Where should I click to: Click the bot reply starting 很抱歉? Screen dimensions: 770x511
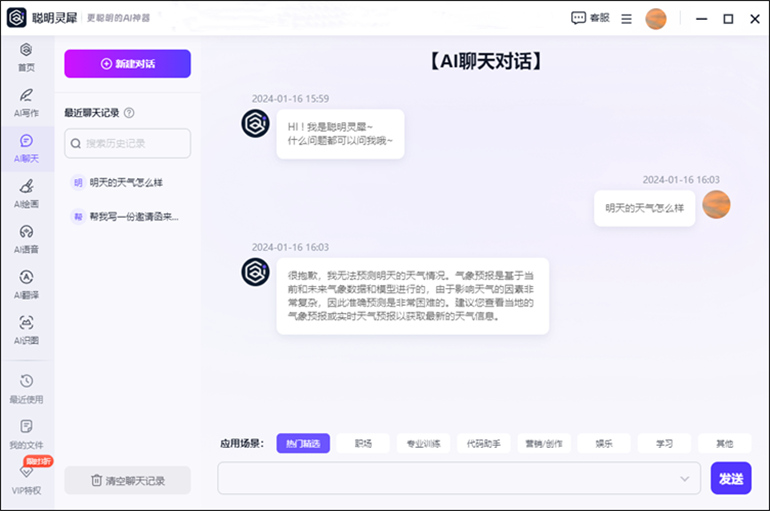click(x=412, y=296)
